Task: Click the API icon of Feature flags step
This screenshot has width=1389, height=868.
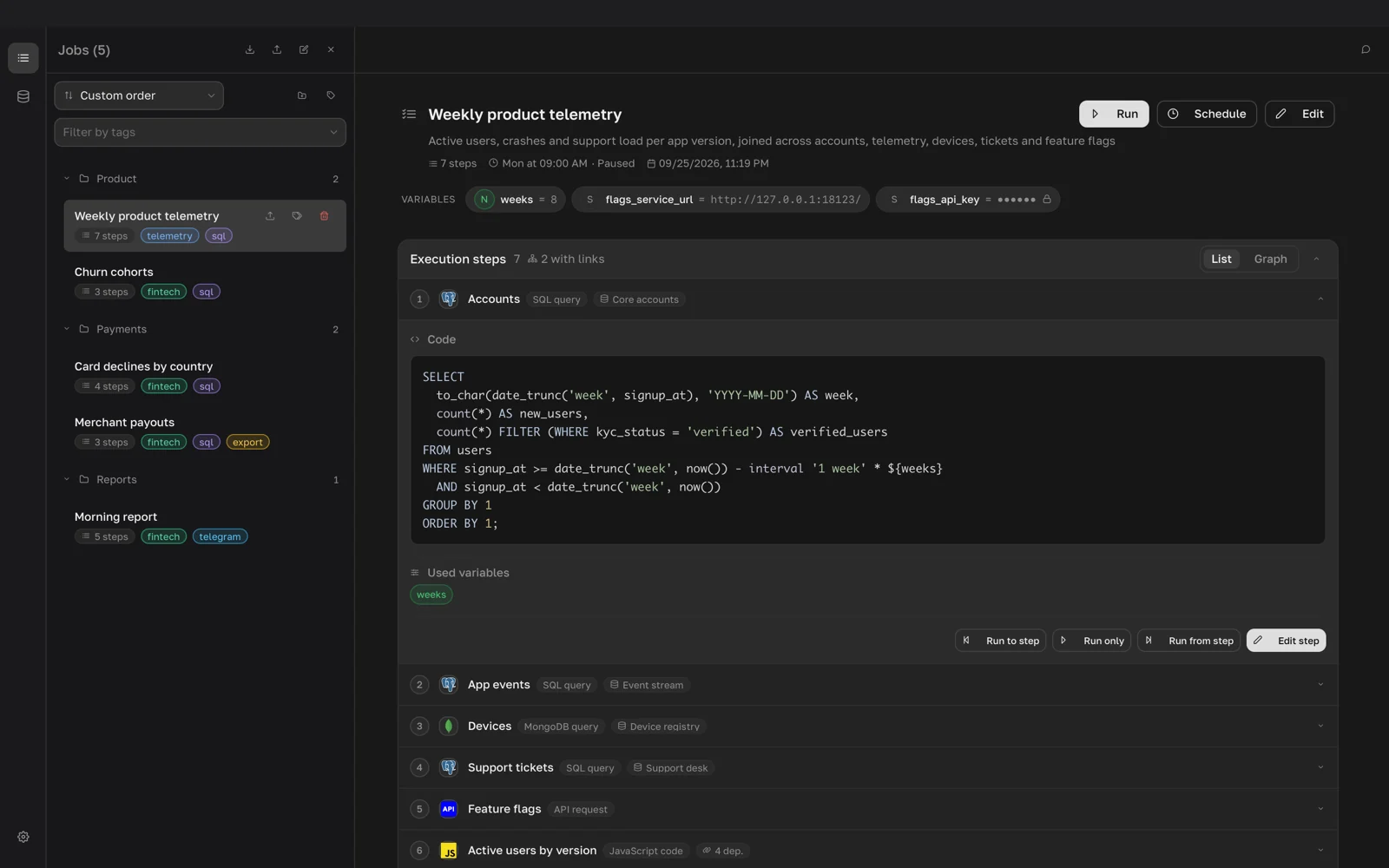Action: pyautogui.click(x=449, y=809)
